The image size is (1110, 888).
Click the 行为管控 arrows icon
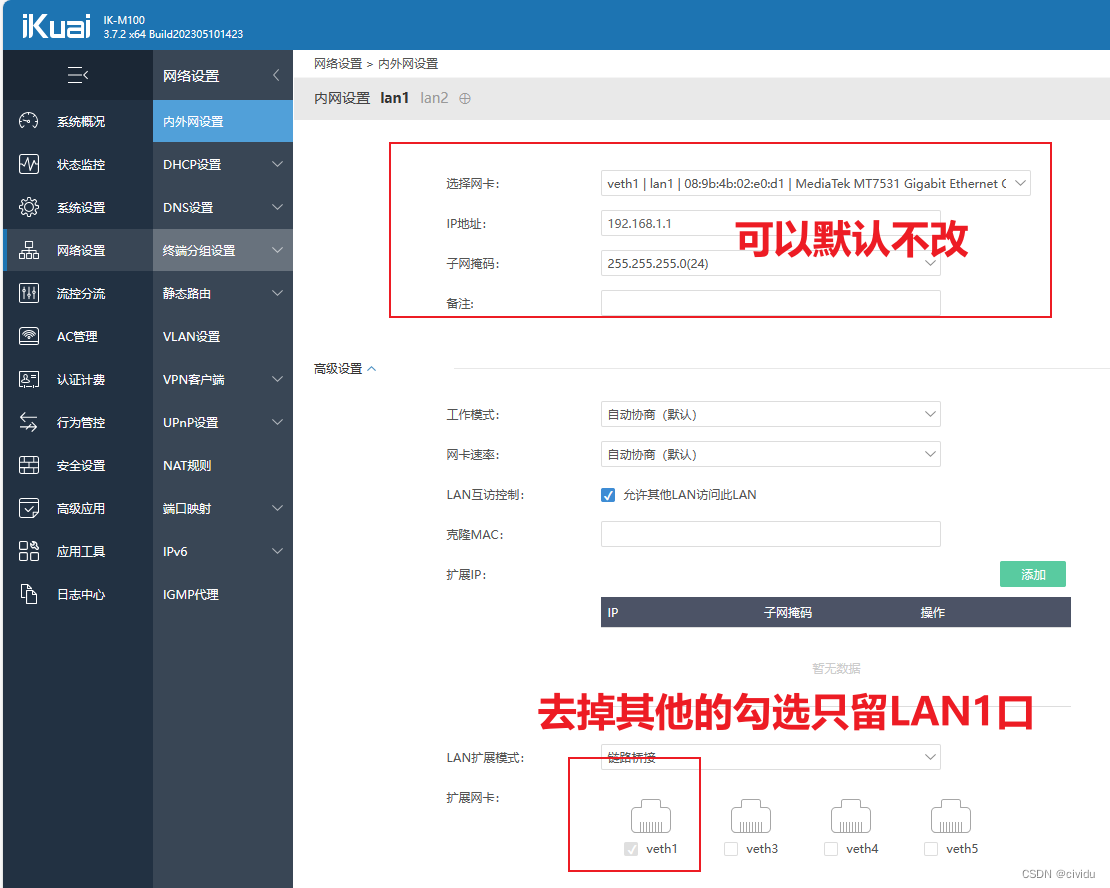(28, 422)
